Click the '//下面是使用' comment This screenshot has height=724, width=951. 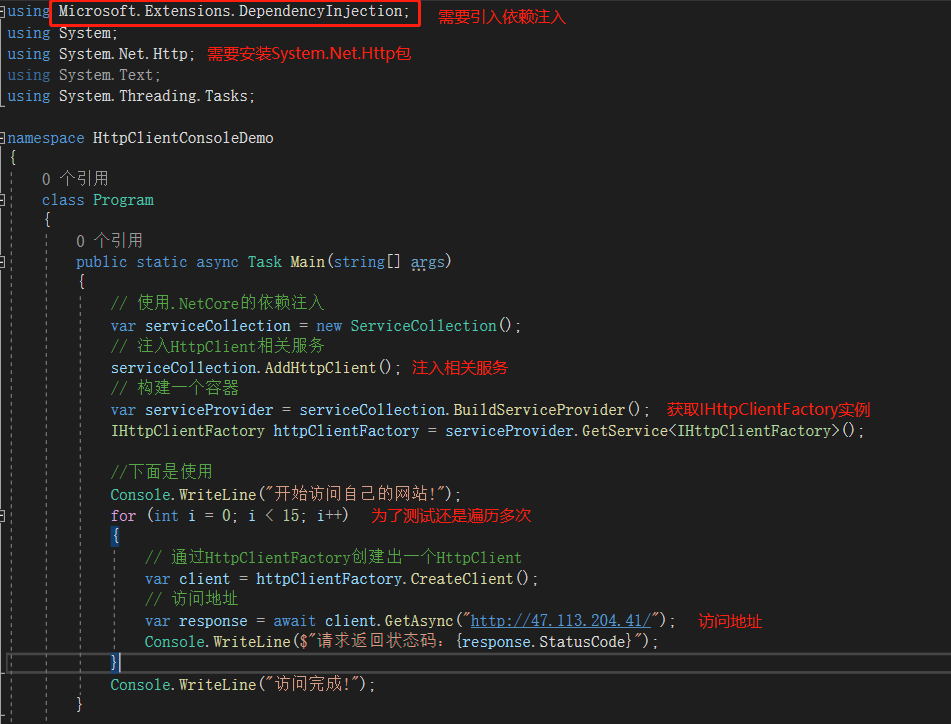tap(161, 472)
